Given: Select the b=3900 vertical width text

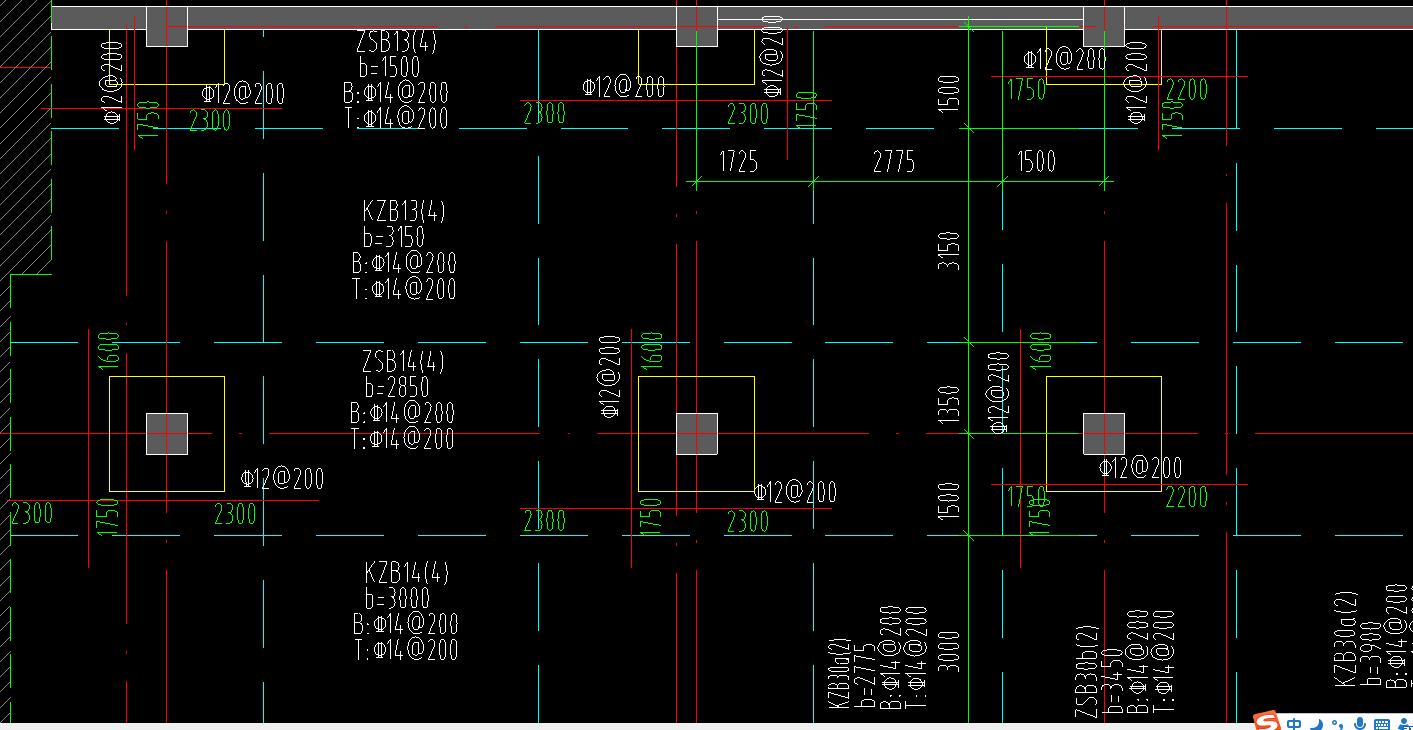Looking at the screenshot, I should tap(1371, 653).
